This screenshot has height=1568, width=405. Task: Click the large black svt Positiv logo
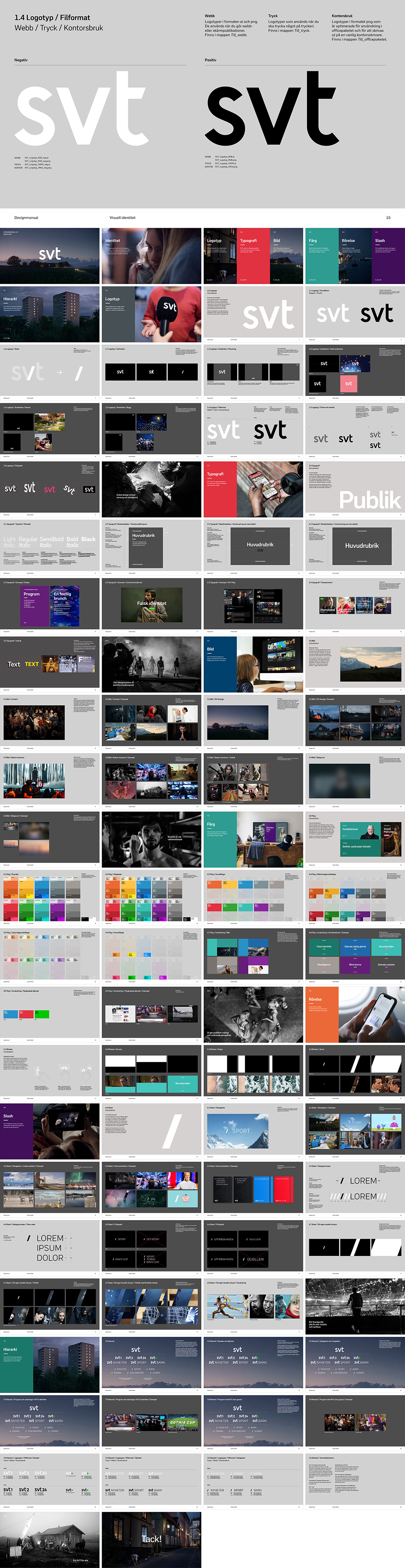point(272,108)
